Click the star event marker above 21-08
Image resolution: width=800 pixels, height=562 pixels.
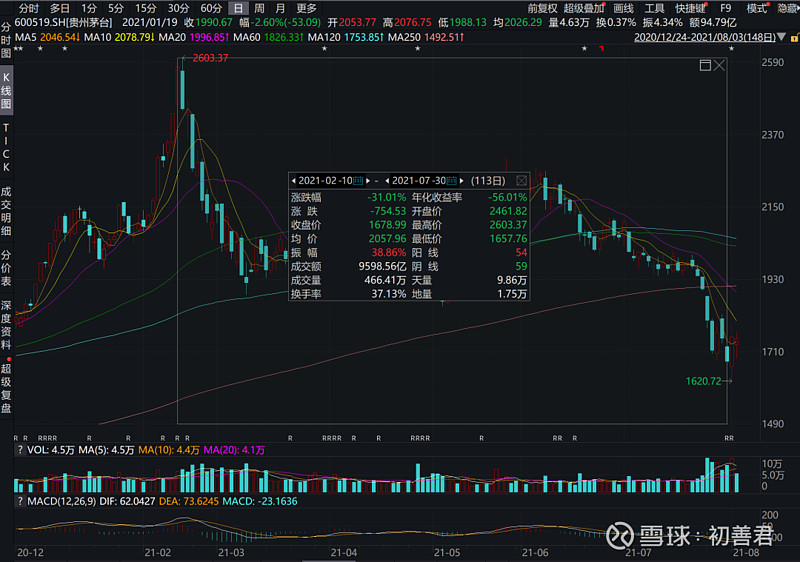pos(731,48)
